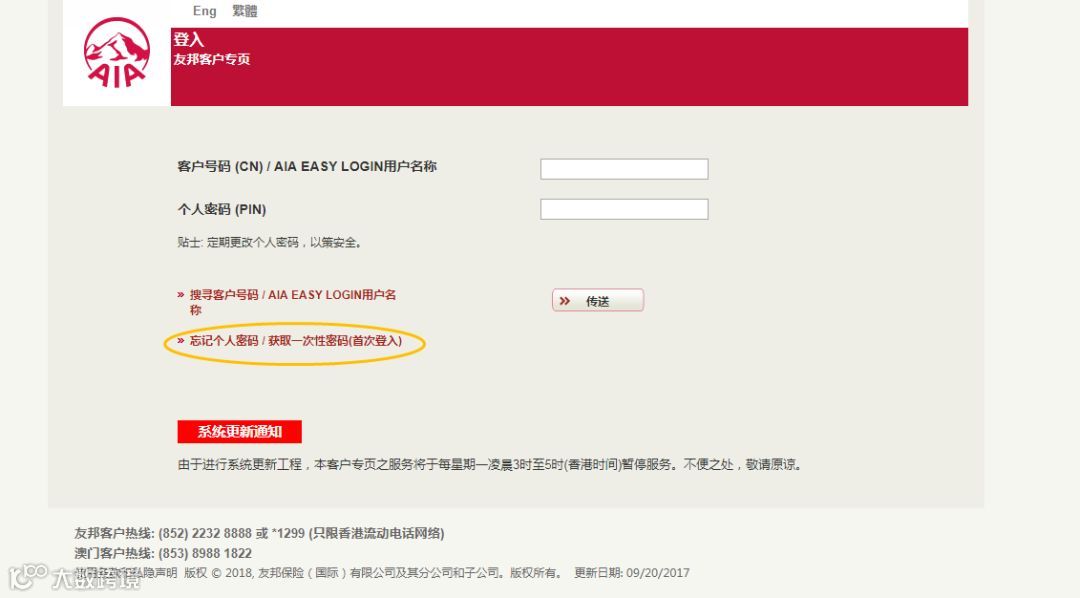
Task: Switch language to 繁體
Action: [x=245, y=11]
